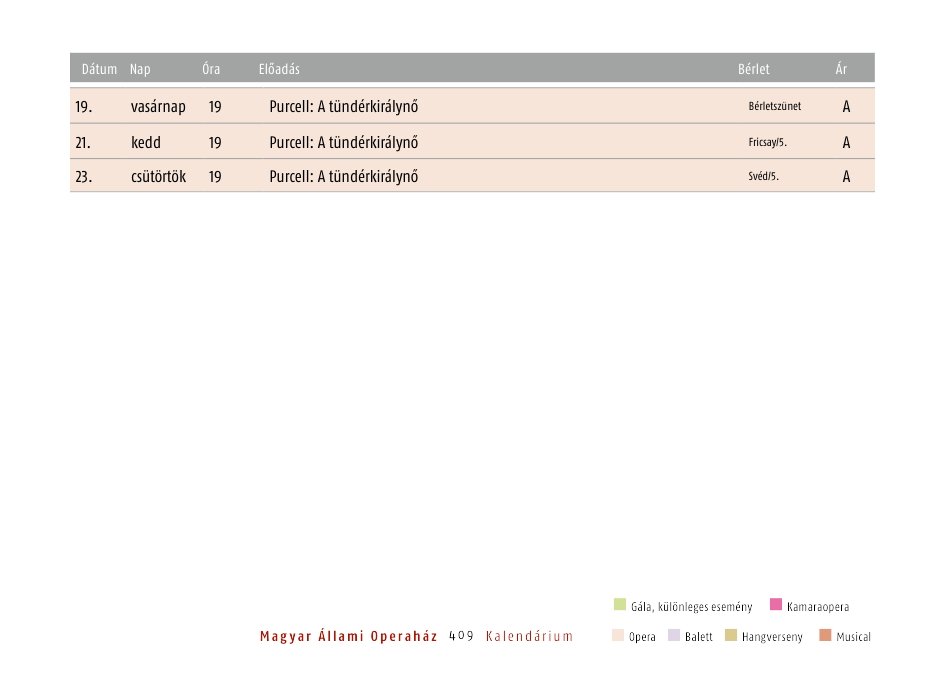Select Purcell performance title in vasárnap row

[x=344, y=107]
